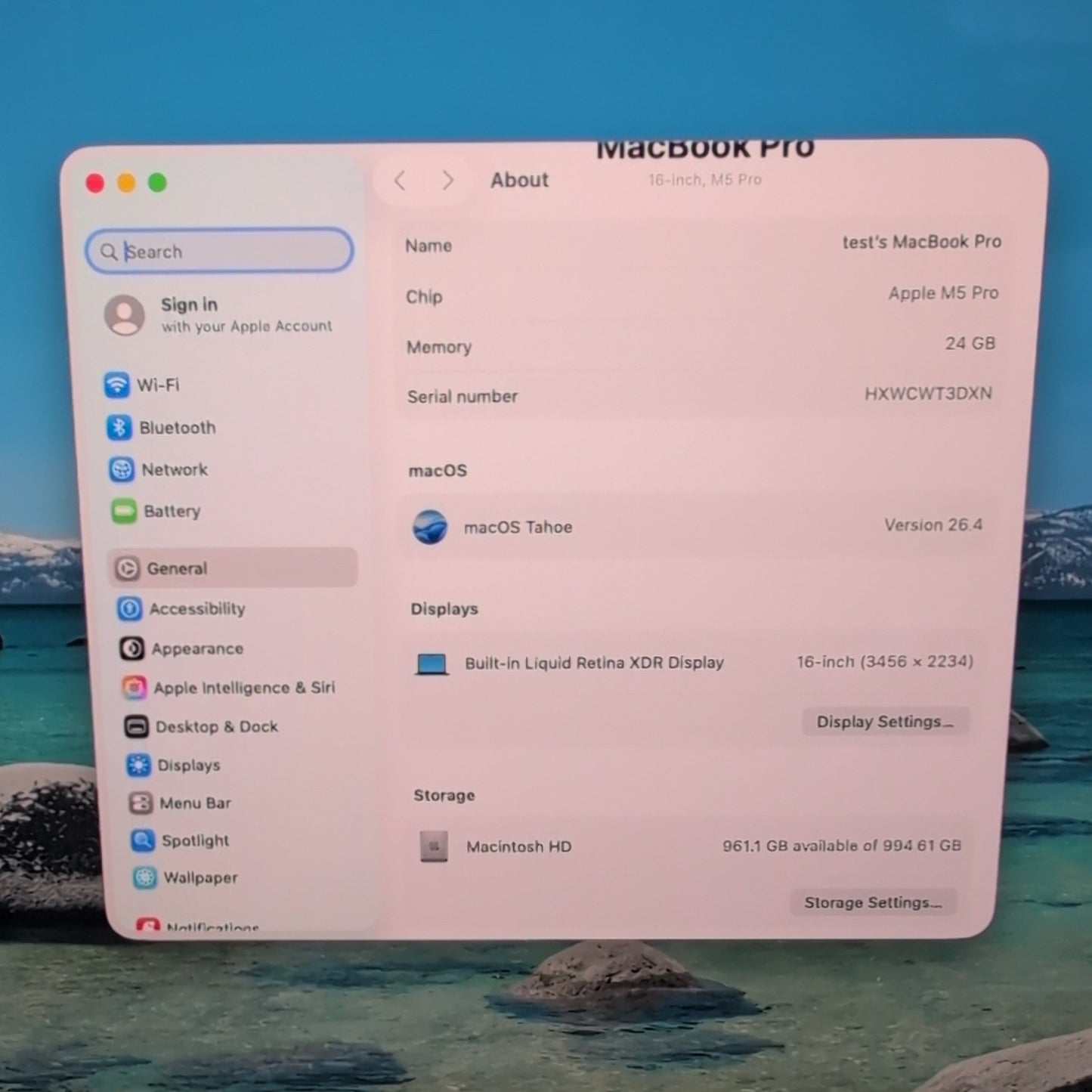Select the Bluetooth sidebar icon
1092x1092 pixels.
119,428
